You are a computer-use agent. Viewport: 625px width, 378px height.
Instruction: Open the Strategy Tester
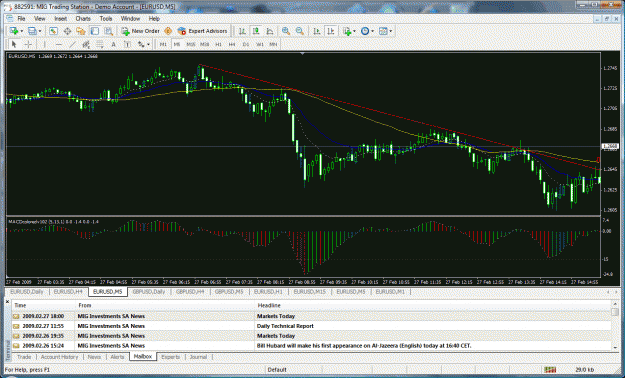(108, 31)
